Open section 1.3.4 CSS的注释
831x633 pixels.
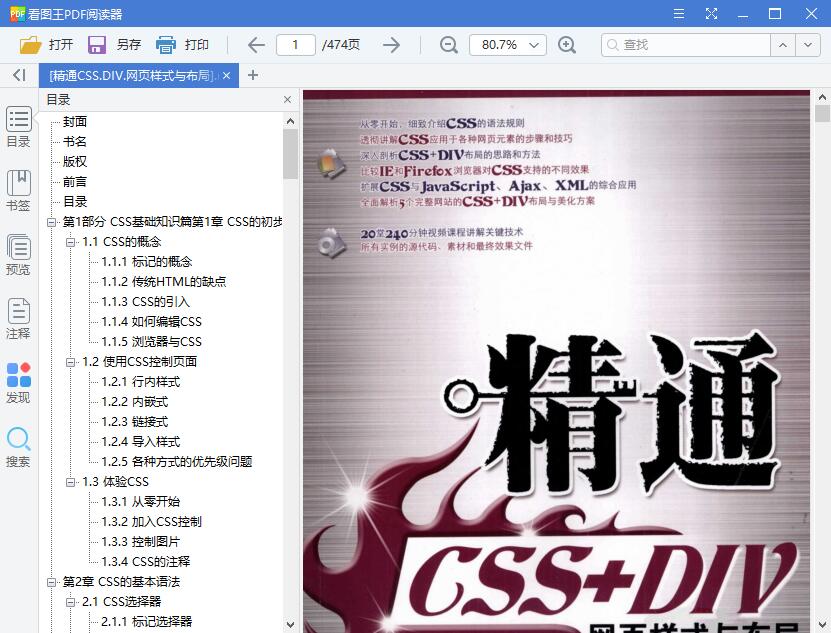[146, 561]
